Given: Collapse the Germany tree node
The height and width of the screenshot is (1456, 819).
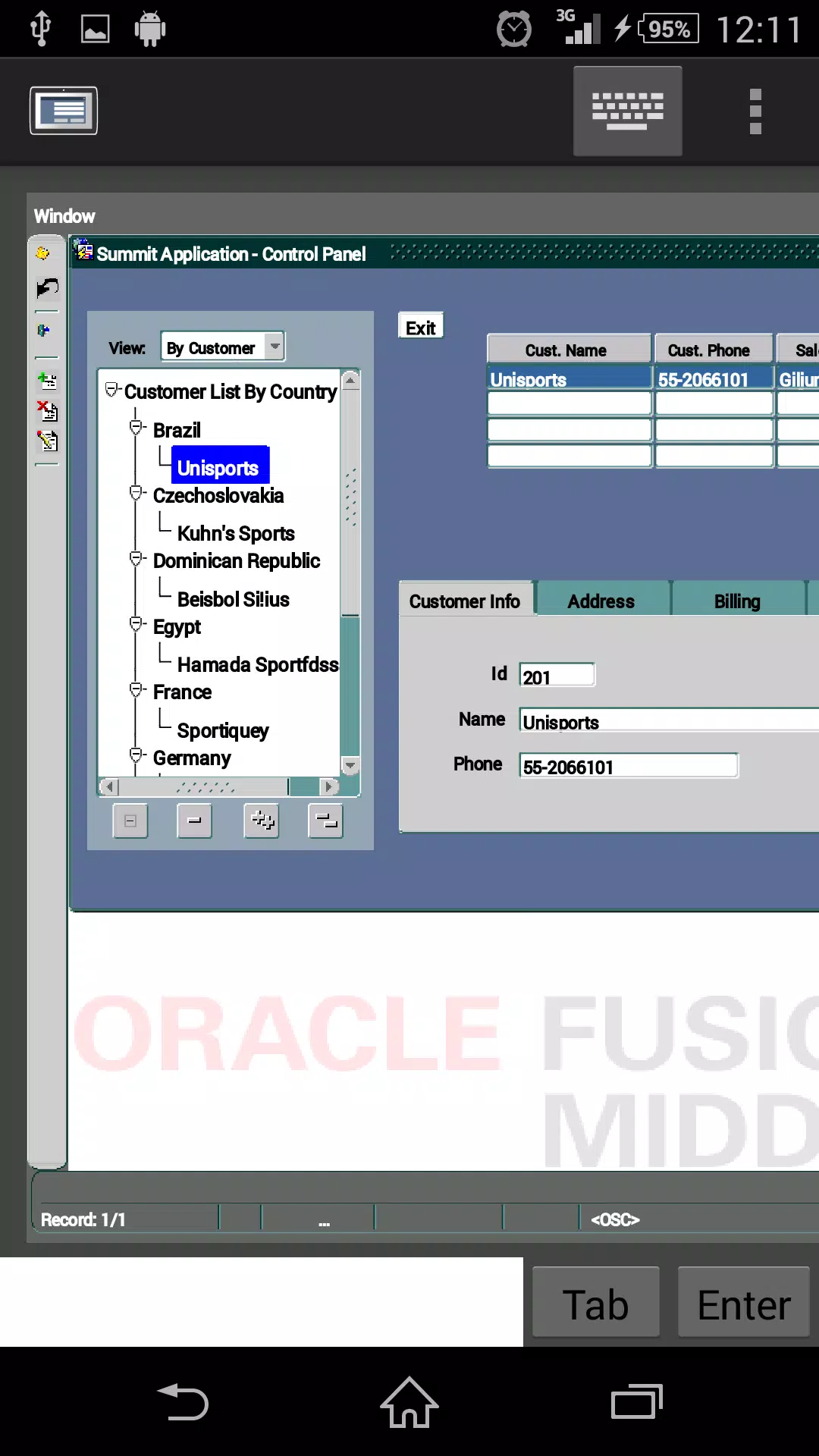Looking at the screenshot, I should (x=136, y=756).
